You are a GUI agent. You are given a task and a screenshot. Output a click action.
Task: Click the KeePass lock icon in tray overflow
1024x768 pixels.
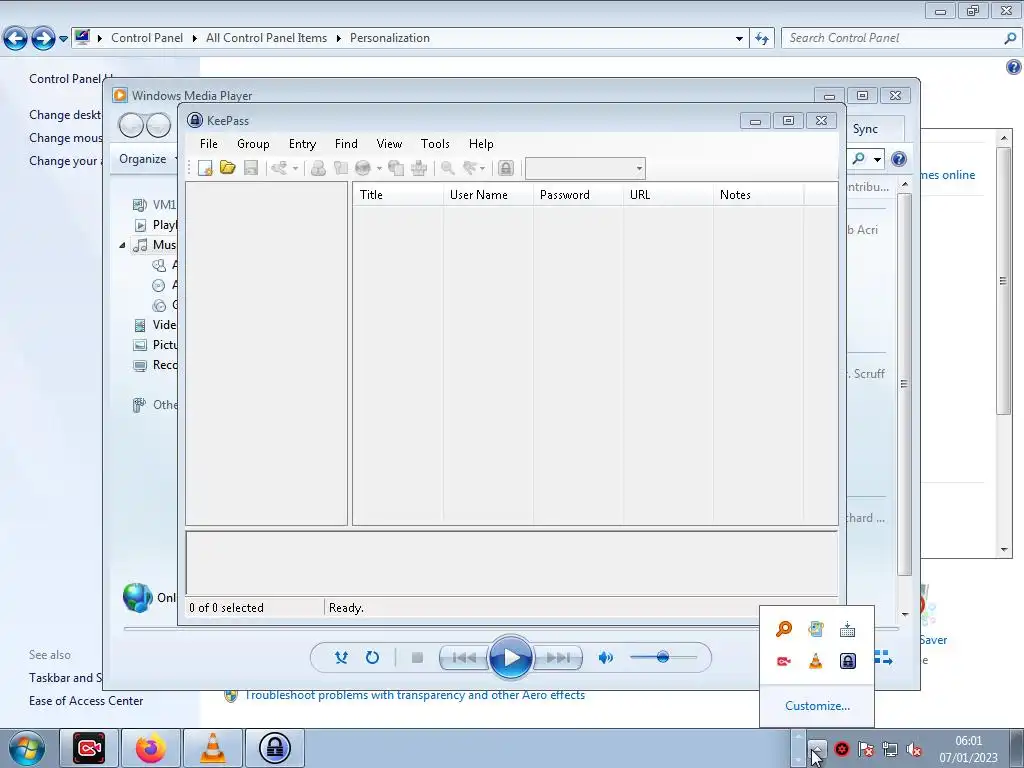[848, 661]
